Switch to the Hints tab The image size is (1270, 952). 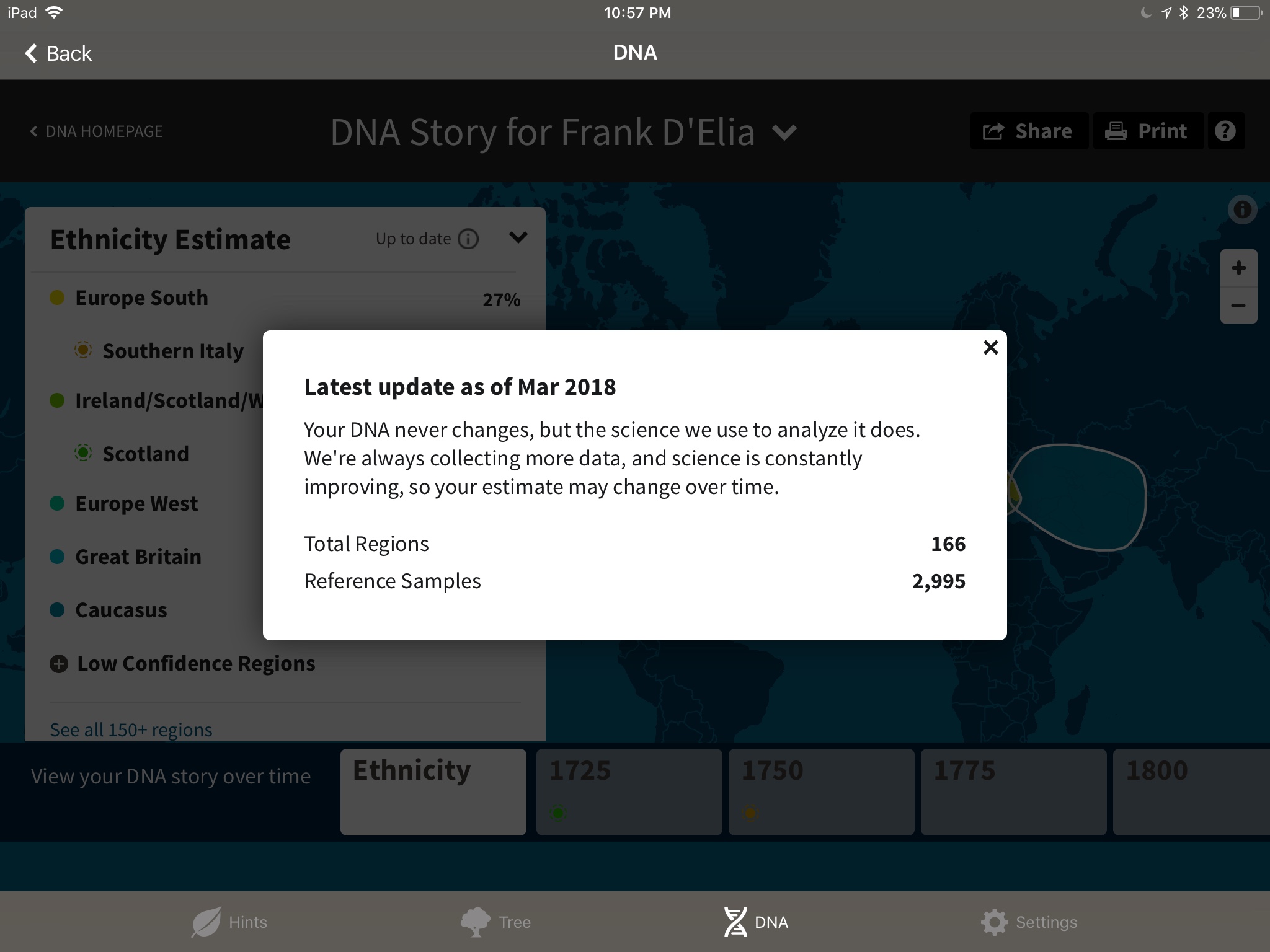tap(229, 922)
